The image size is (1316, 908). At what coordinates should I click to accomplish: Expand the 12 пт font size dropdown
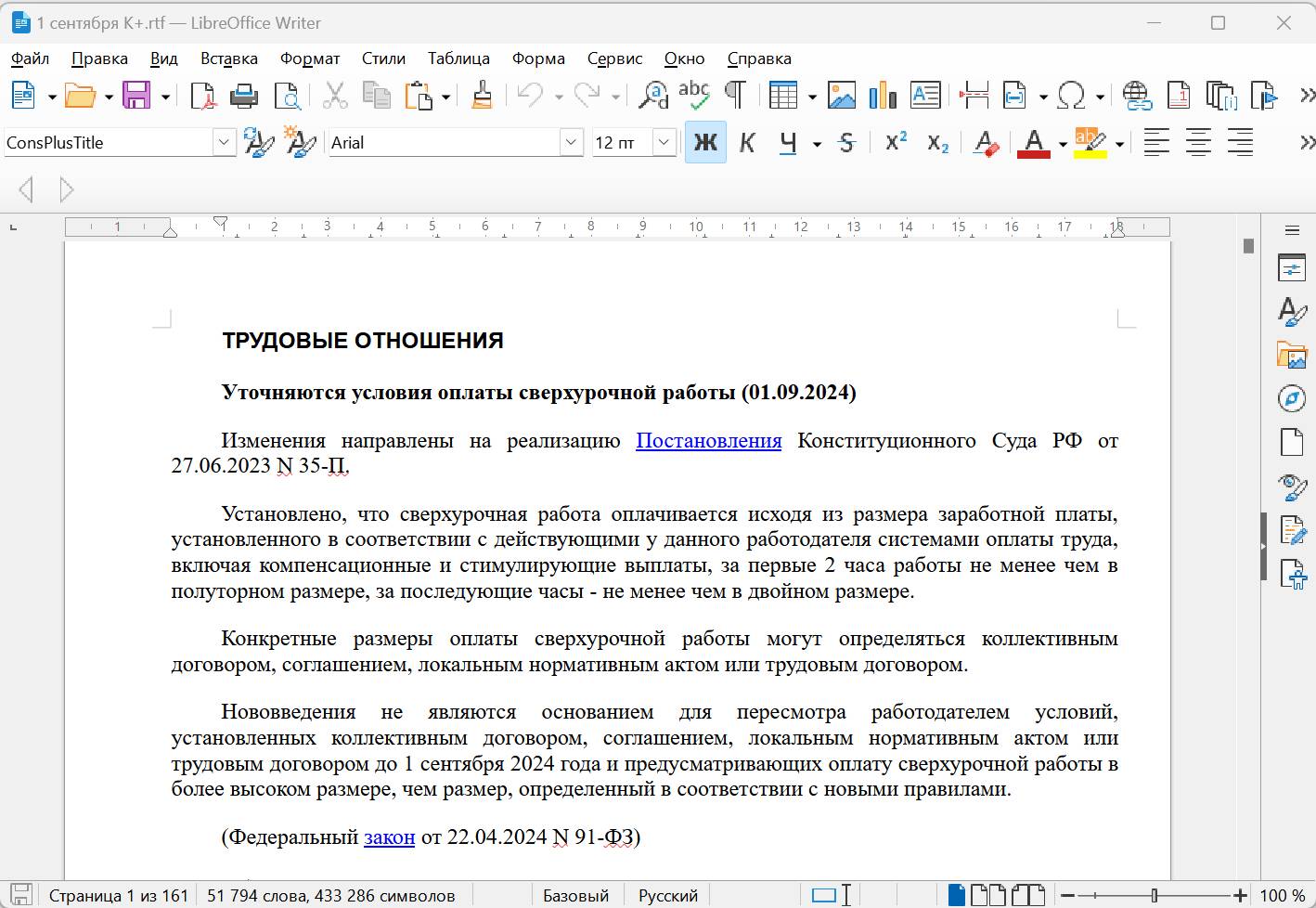pyautogui.click(x=664, y=142)
